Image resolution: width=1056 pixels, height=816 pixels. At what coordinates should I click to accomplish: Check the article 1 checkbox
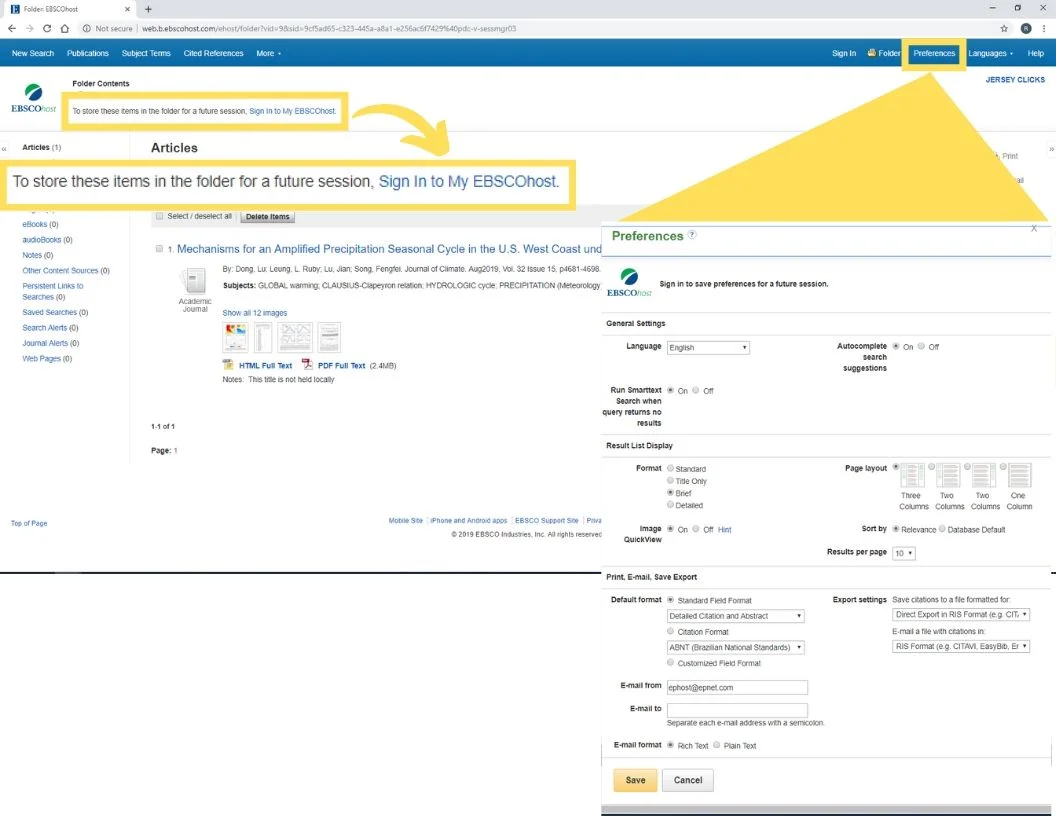(x=160, y=248)
